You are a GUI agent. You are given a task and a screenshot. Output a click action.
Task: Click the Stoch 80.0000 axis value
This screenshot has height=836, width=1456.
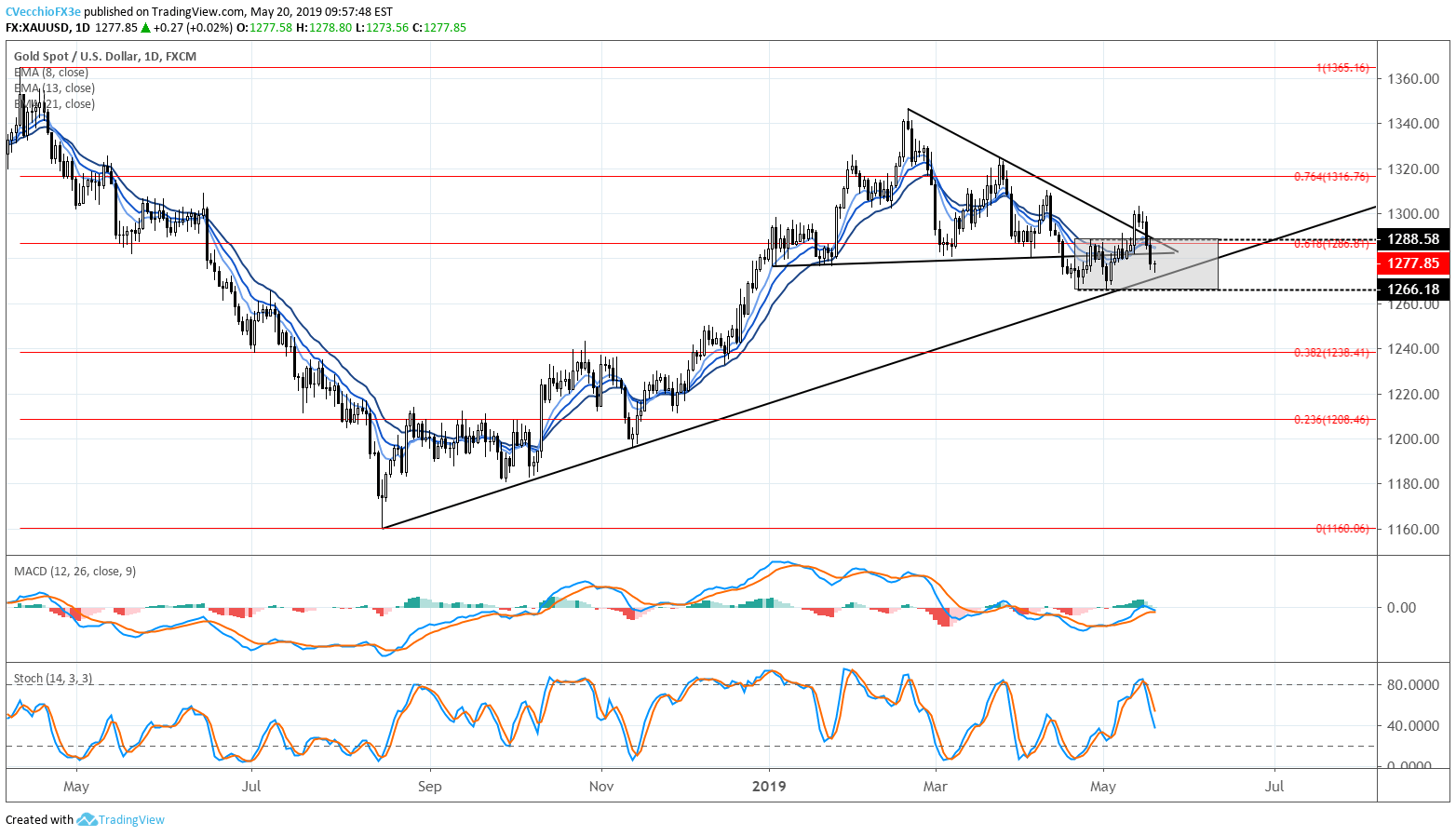(x=1413, y=685)
